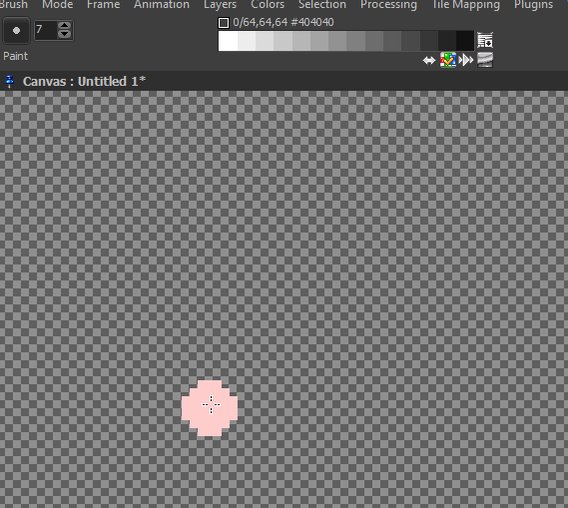Click the blue pin icon beside Canvas title
Image resolution: width=568 pixels, height=508 pixels.
[x=9, y=81]
